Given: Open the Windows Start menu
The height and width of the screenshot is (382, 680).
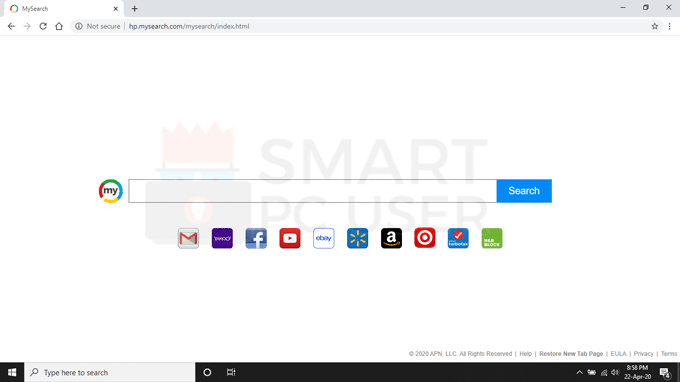Looking at the screenshot, I should coord(12,372).
